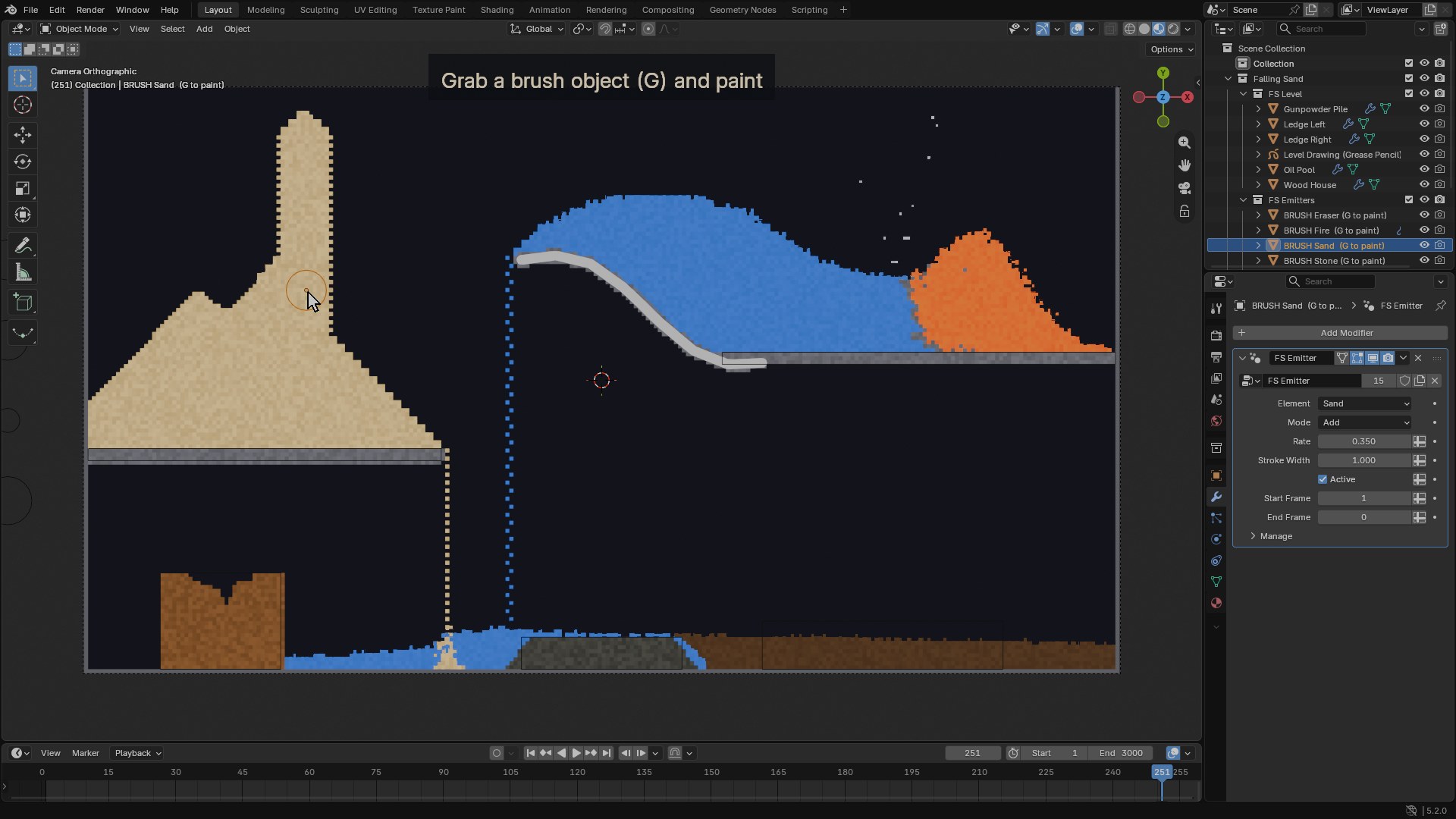The height and width of the screenshot is (819, 1456).
Task: Click the current frame field showing 251
Action: pyautogui.click(x=972, y=753)
